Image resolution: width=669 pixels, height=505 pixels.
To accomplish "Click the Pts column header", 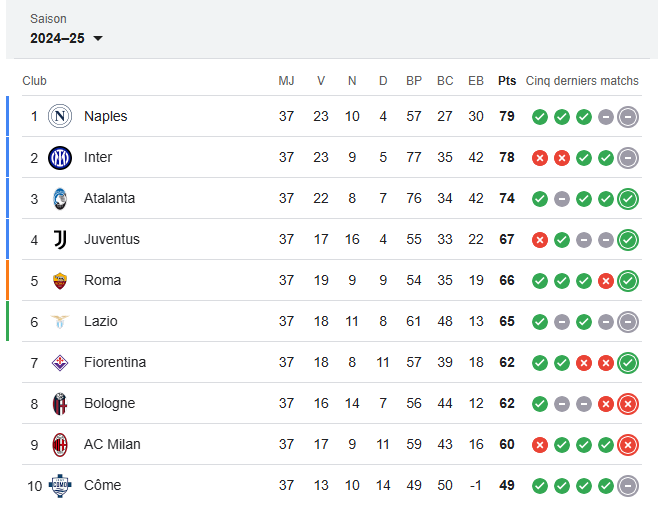I will (507, 81).
